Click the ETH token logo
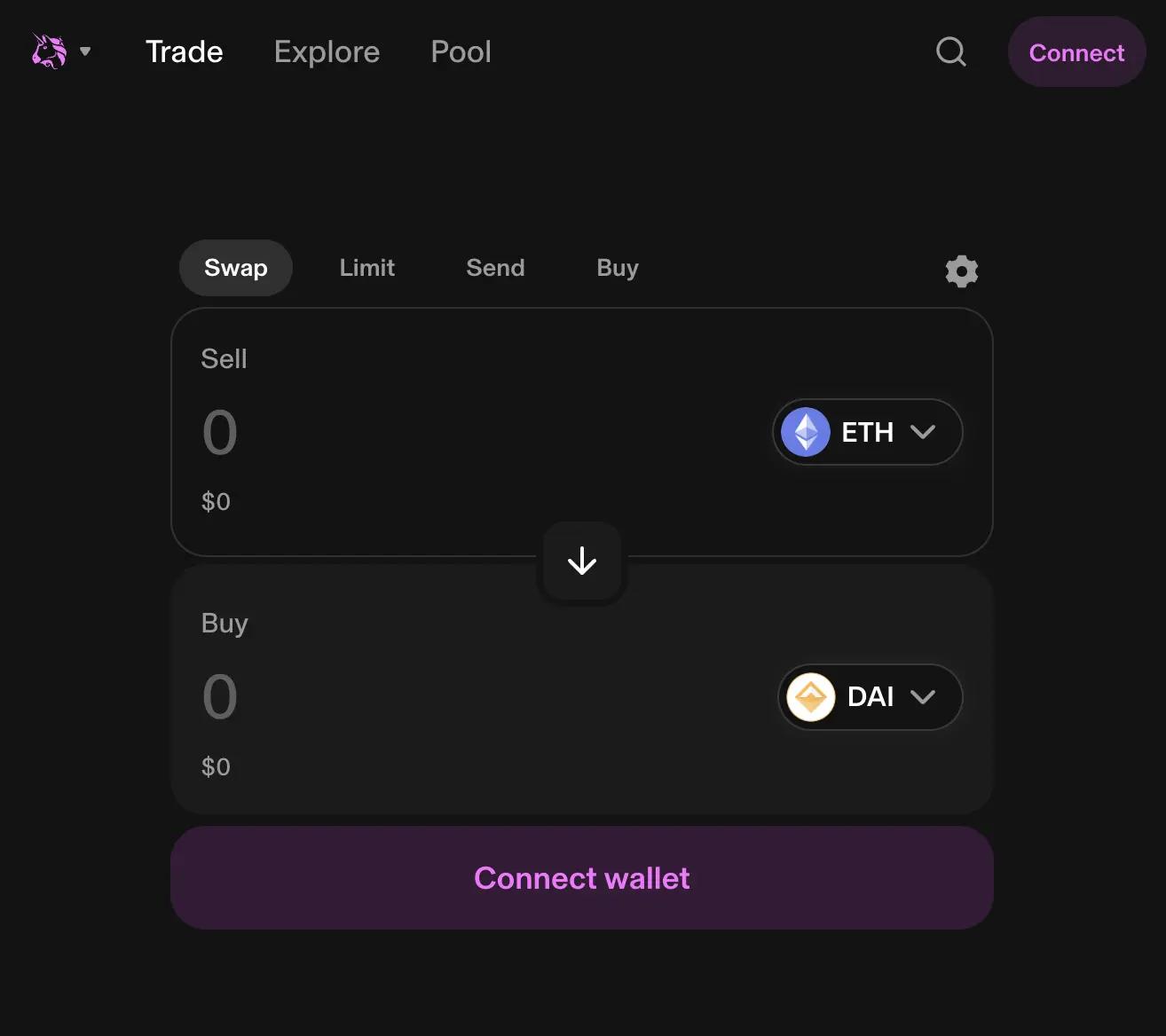1166x1036 pixels. point(806,432)
